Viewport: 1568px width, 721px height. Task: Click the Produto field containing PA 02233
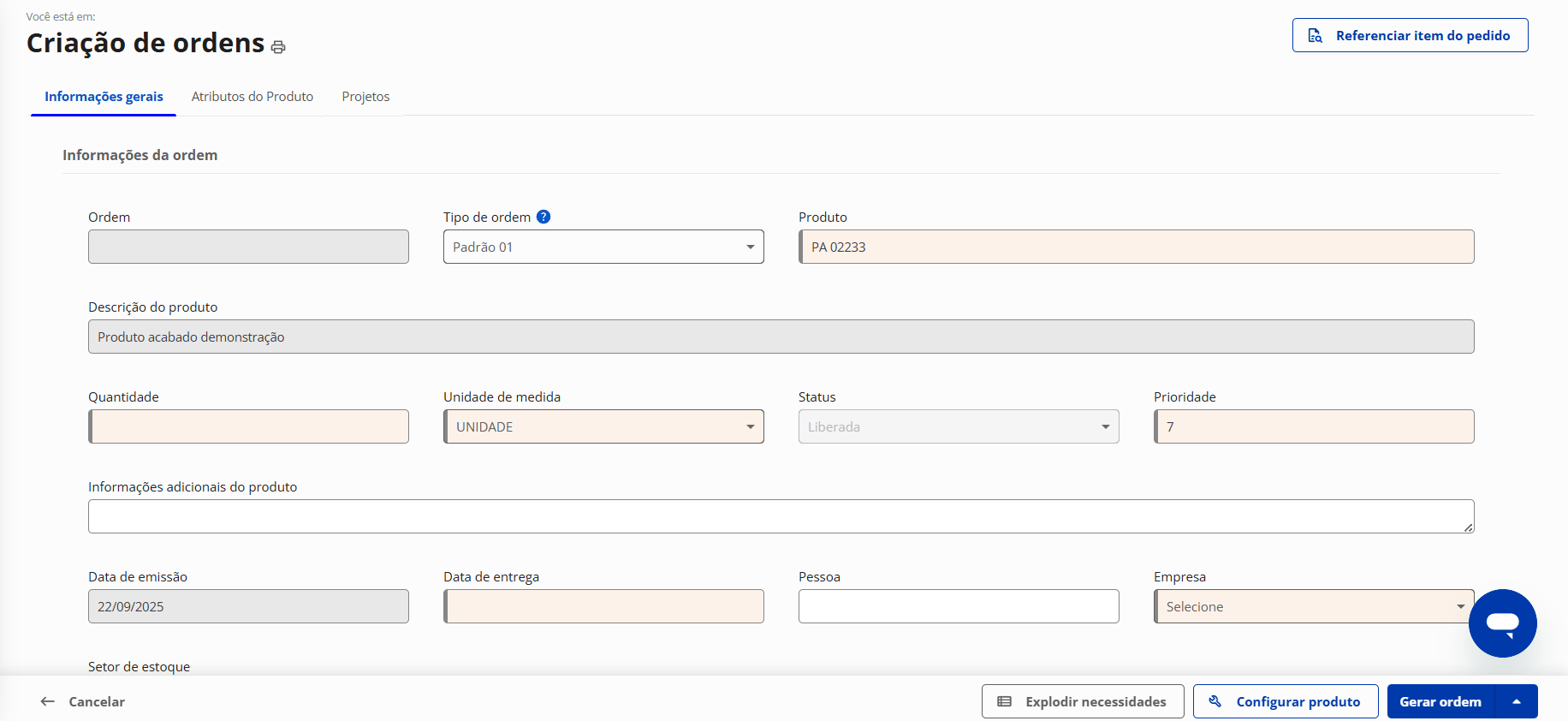1136,247
